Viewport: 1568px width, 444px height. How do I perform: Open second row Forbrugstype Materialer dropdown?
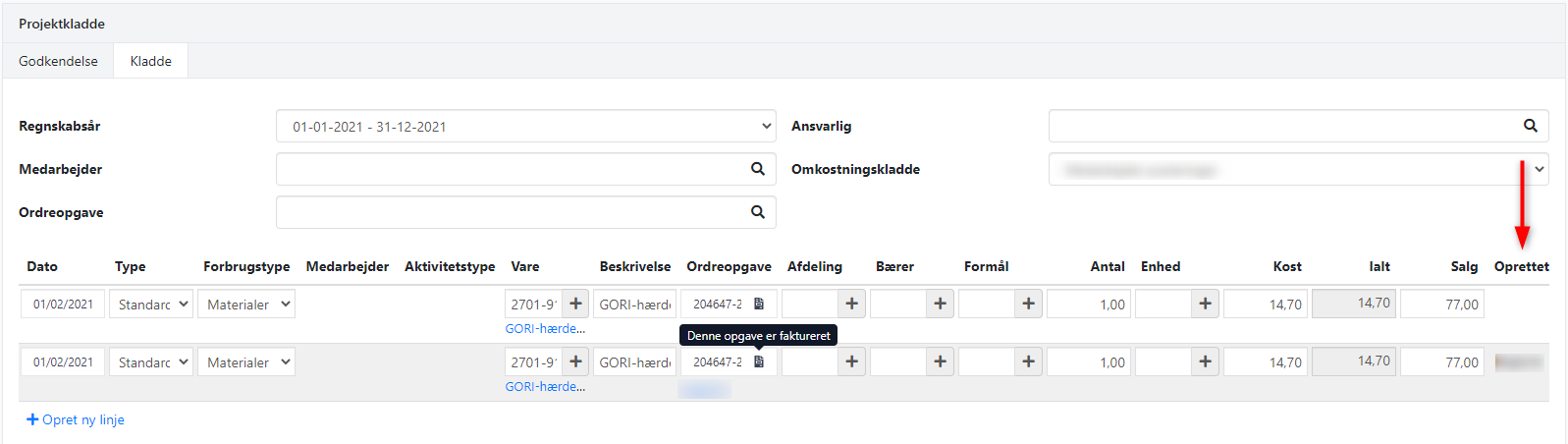(246, 362)
